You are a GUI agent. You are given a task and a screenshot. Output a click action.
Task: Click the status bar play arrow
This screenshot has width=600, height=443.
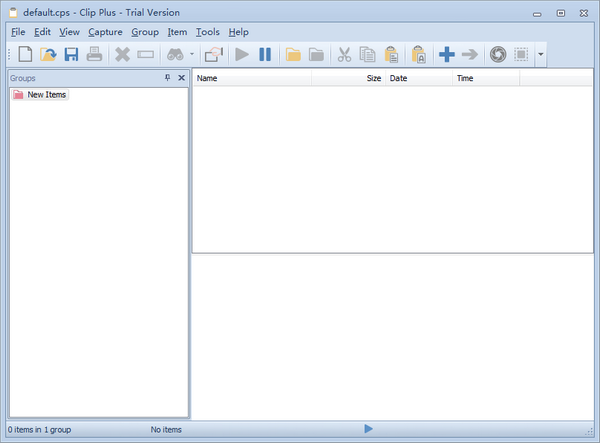tap(368, 429)
